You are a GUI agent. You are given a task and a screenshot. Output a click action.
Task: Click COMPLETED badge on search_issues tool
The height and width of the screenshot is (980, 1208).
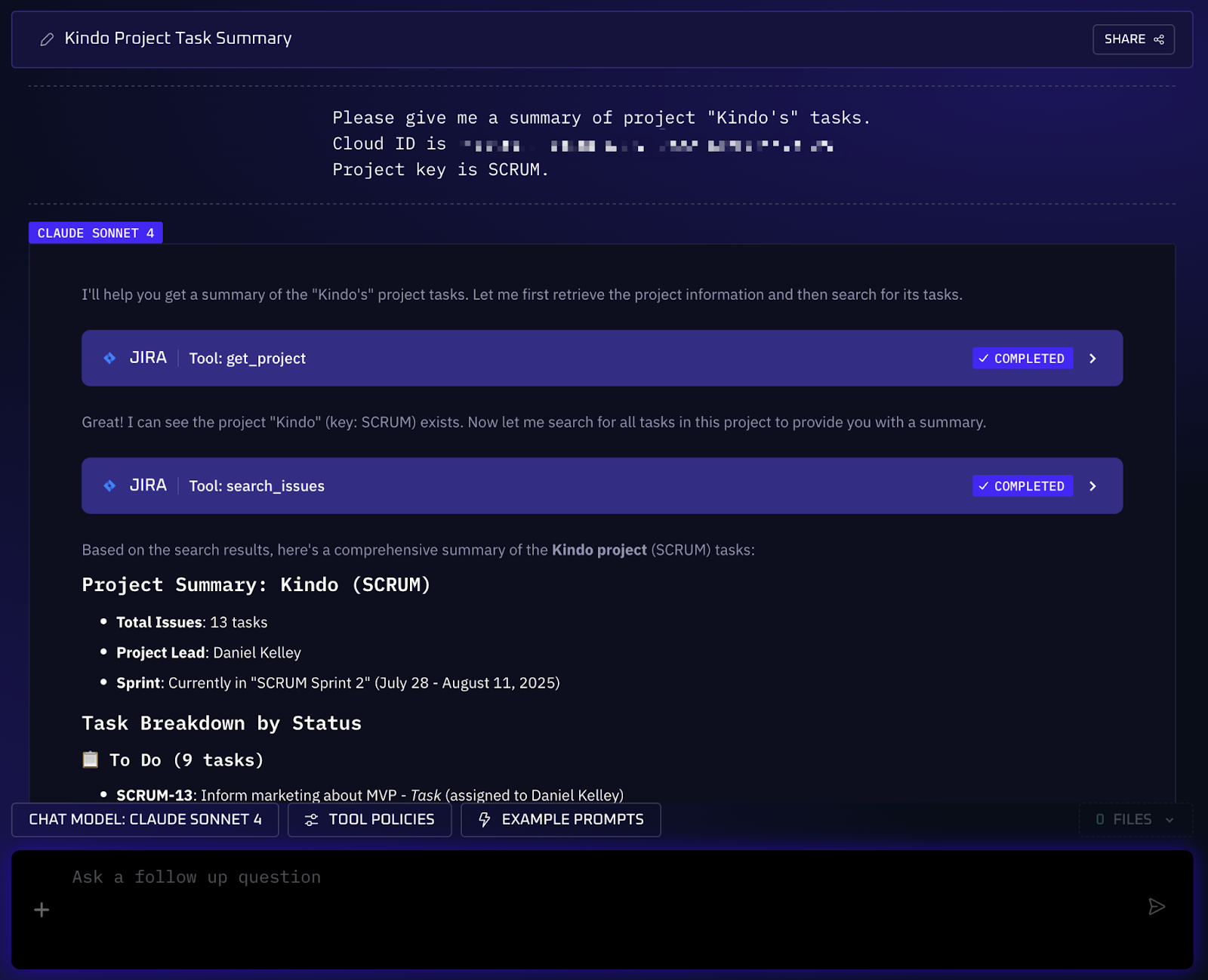(1022, 486)
